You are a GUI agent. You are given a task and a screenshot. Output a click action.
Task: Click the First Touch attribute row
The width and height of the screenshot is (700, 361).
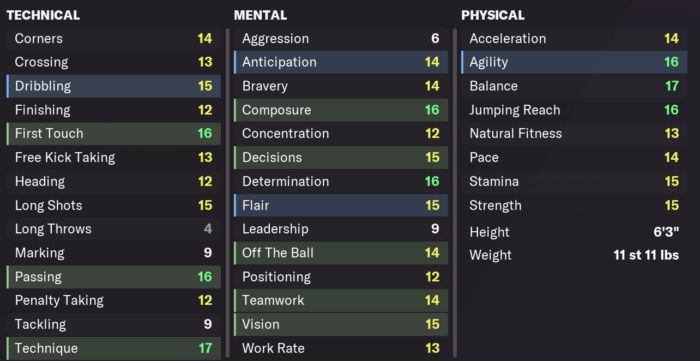[113, 134]
